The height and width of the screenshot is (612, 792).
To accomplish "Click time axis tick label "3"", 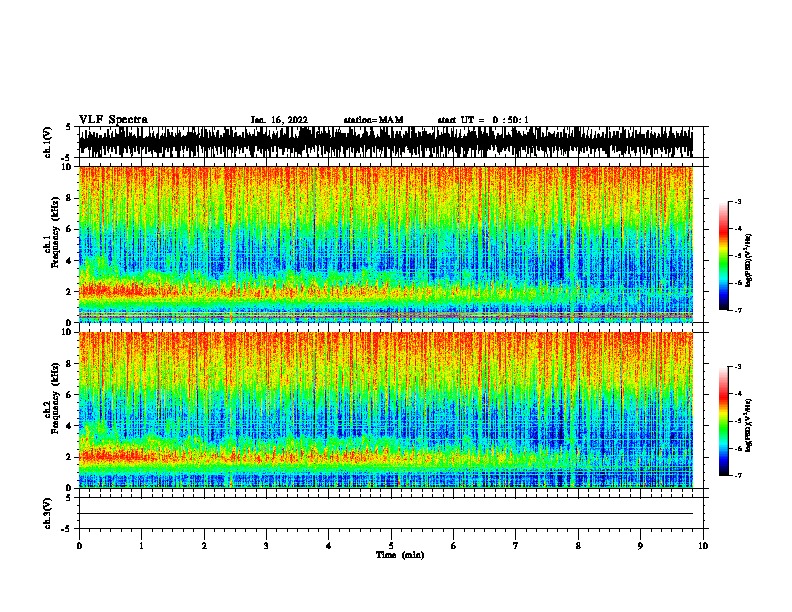I will click(x=266, y=546).
